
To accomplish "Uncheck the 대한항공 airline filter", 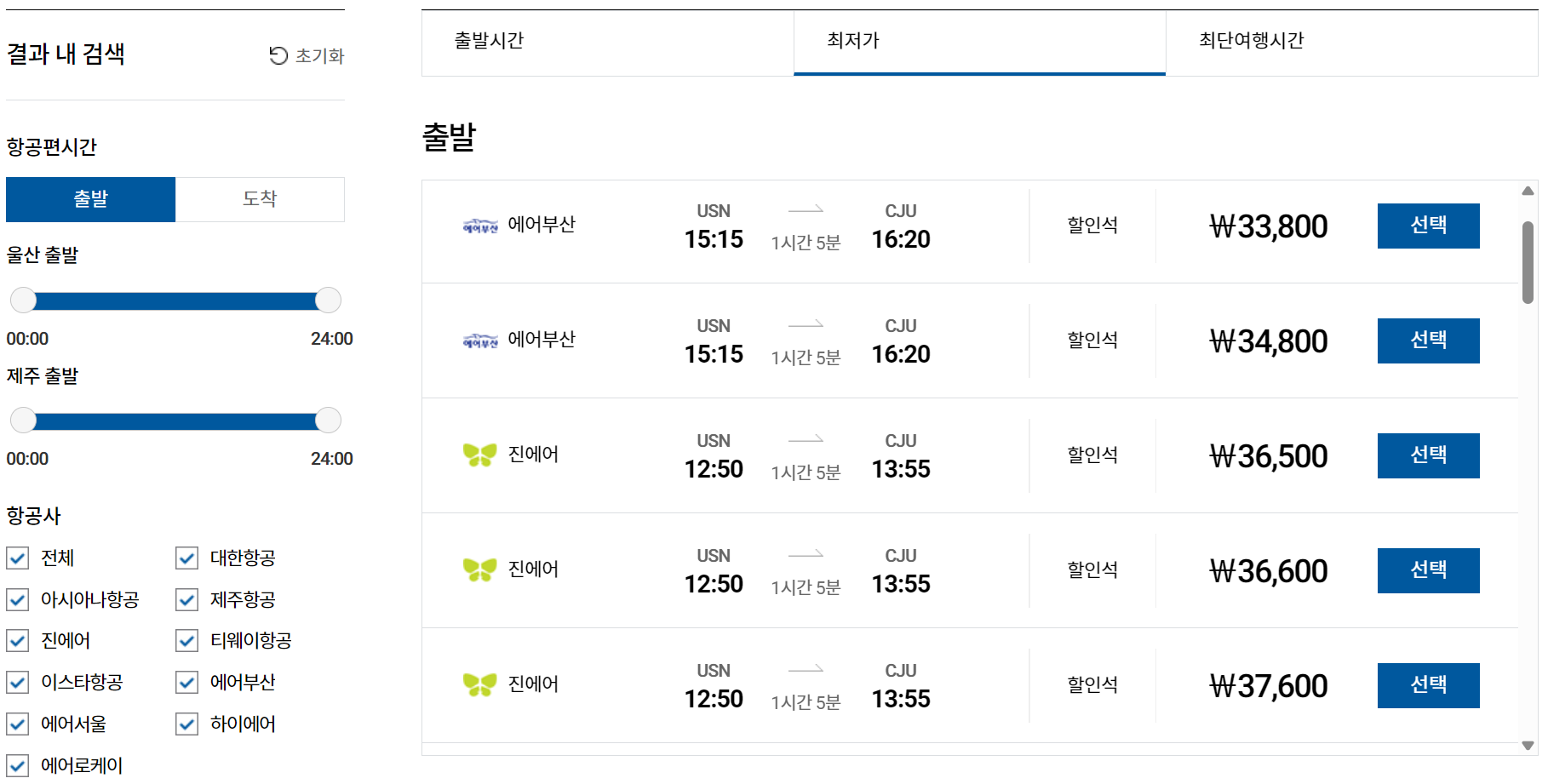I will click(x=186, y=558).
